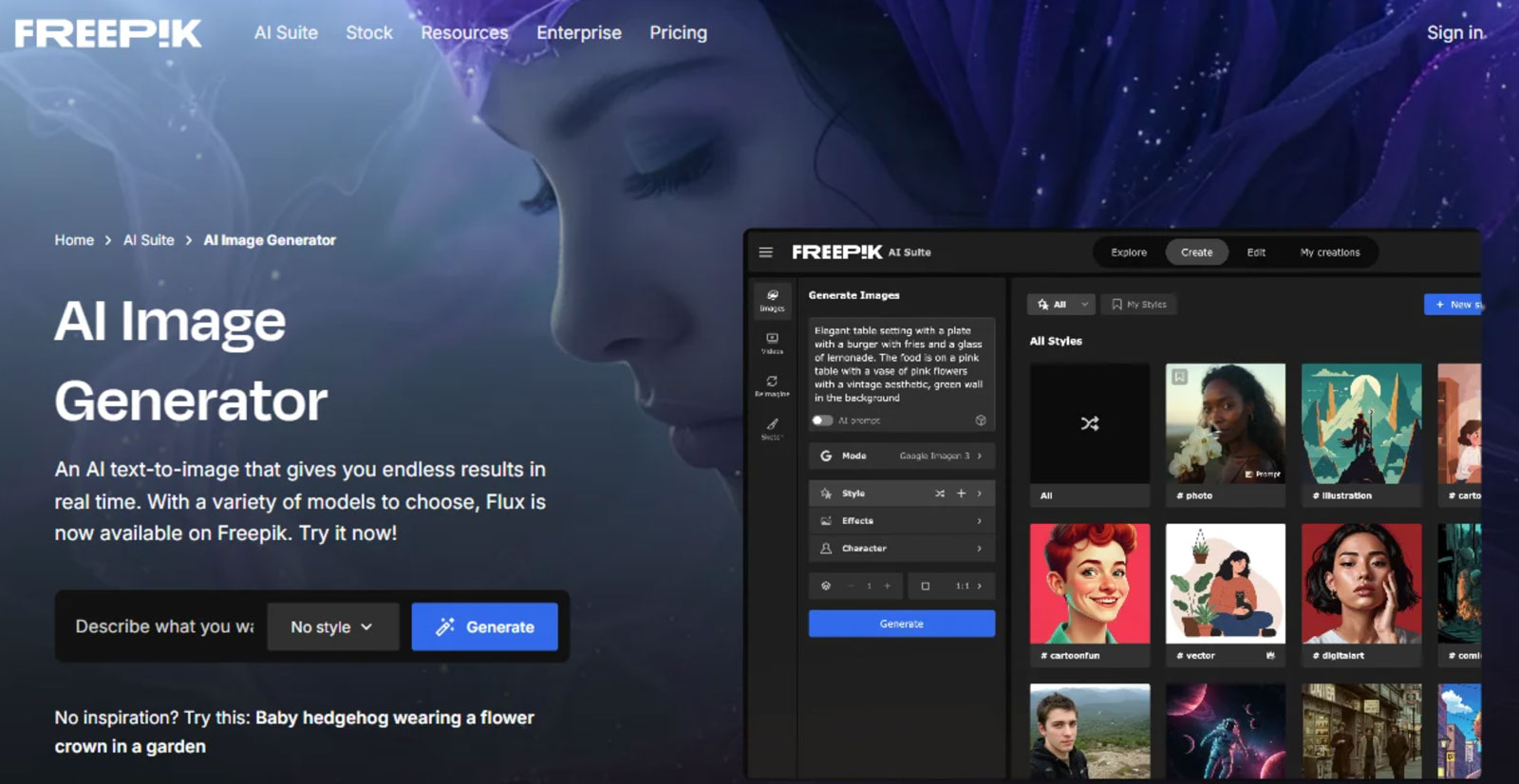Click the image count palette icon
The width and height of the screenshot is (1519, 784).
826,587
